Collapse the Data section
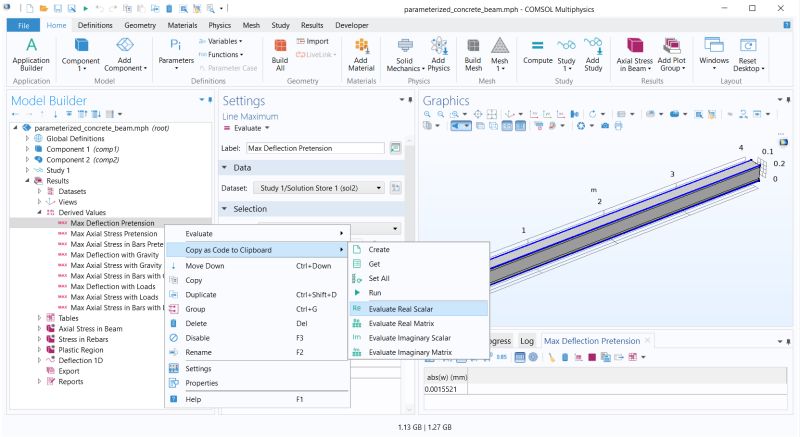The width and height of the screenshot is (800, 437). 224,167
